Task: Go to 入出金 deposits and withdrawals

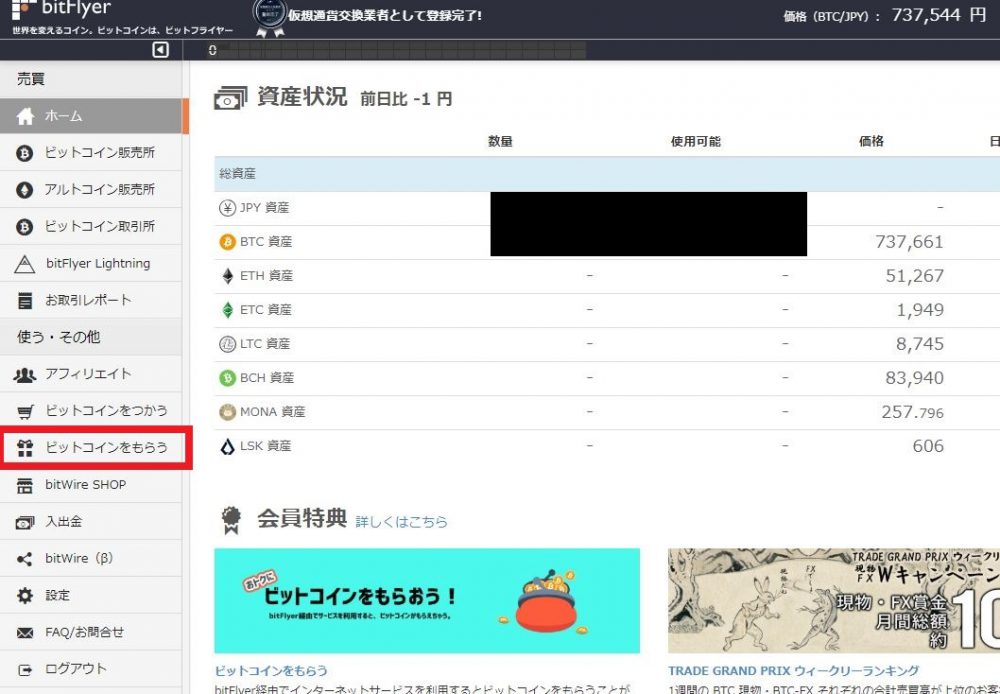Action: click(91, 522)
